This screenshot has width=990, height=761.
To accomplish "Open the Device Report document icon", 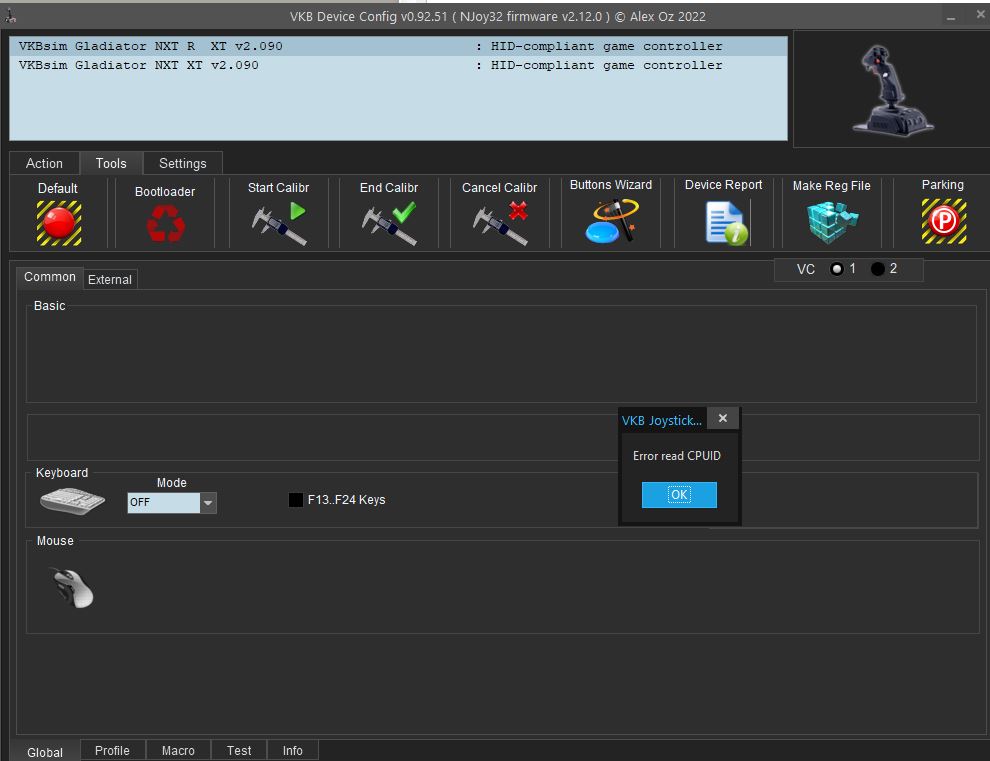I will pos(727,222).
